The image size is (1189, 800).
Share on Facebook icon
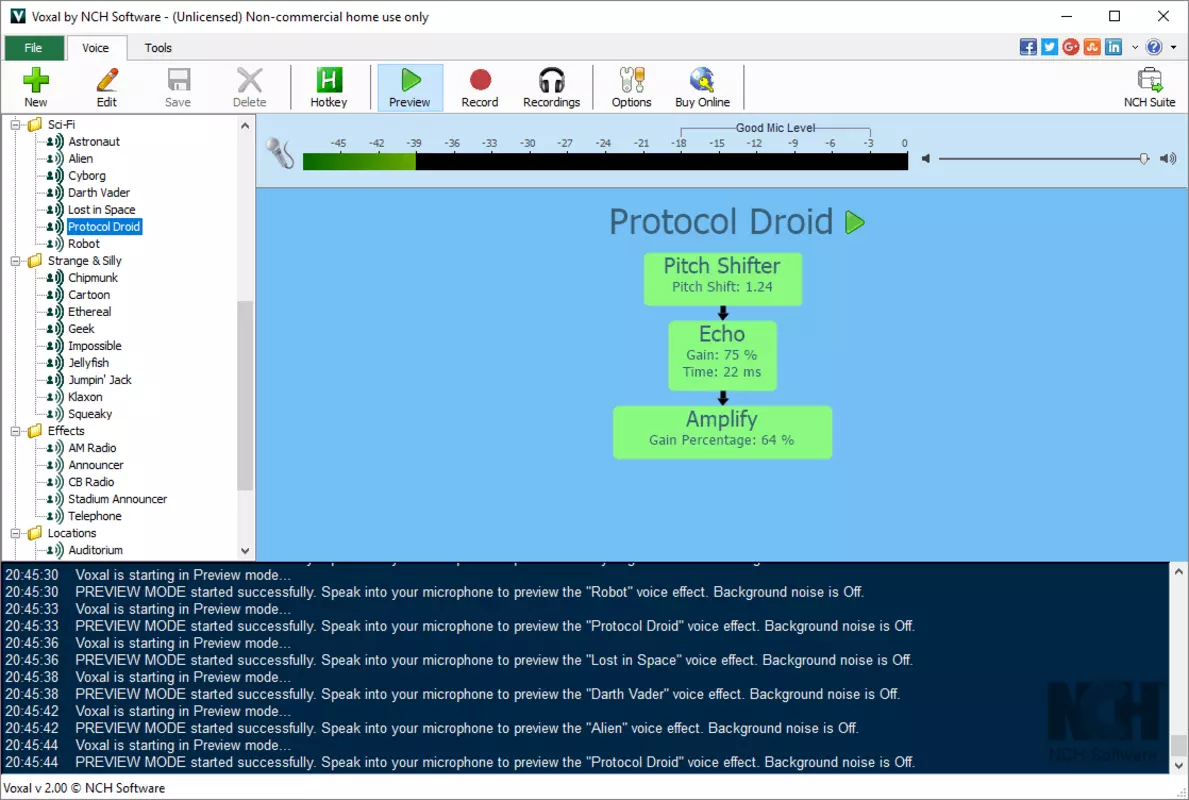(1028, 47)
